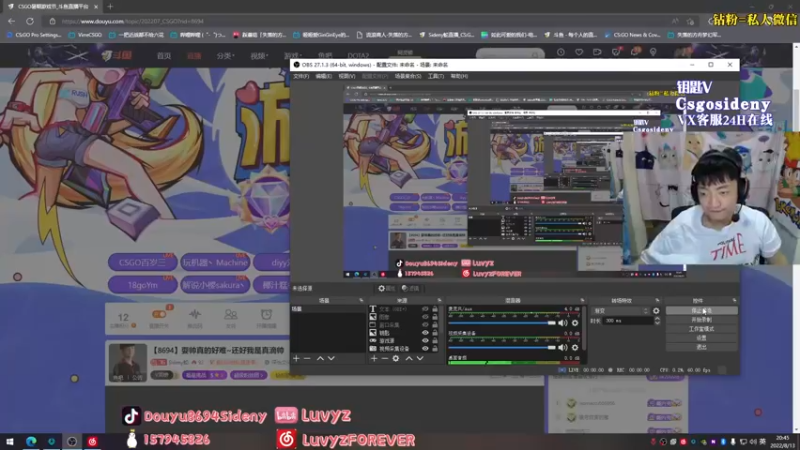Adjust the 视频采集设备 volume slider
This screenshot has width=800, height=450.
tap(503, 347)
